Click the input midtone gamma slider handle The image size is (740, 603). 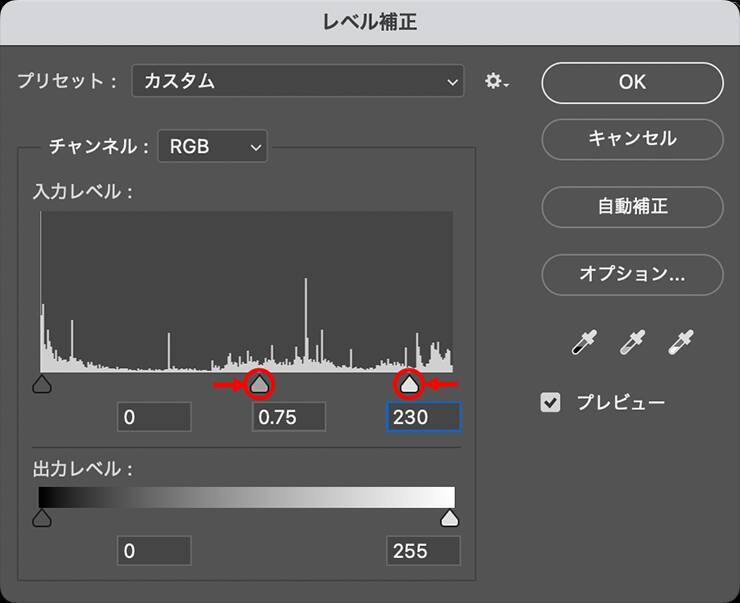pyautogui.click(x=259, y=384)
